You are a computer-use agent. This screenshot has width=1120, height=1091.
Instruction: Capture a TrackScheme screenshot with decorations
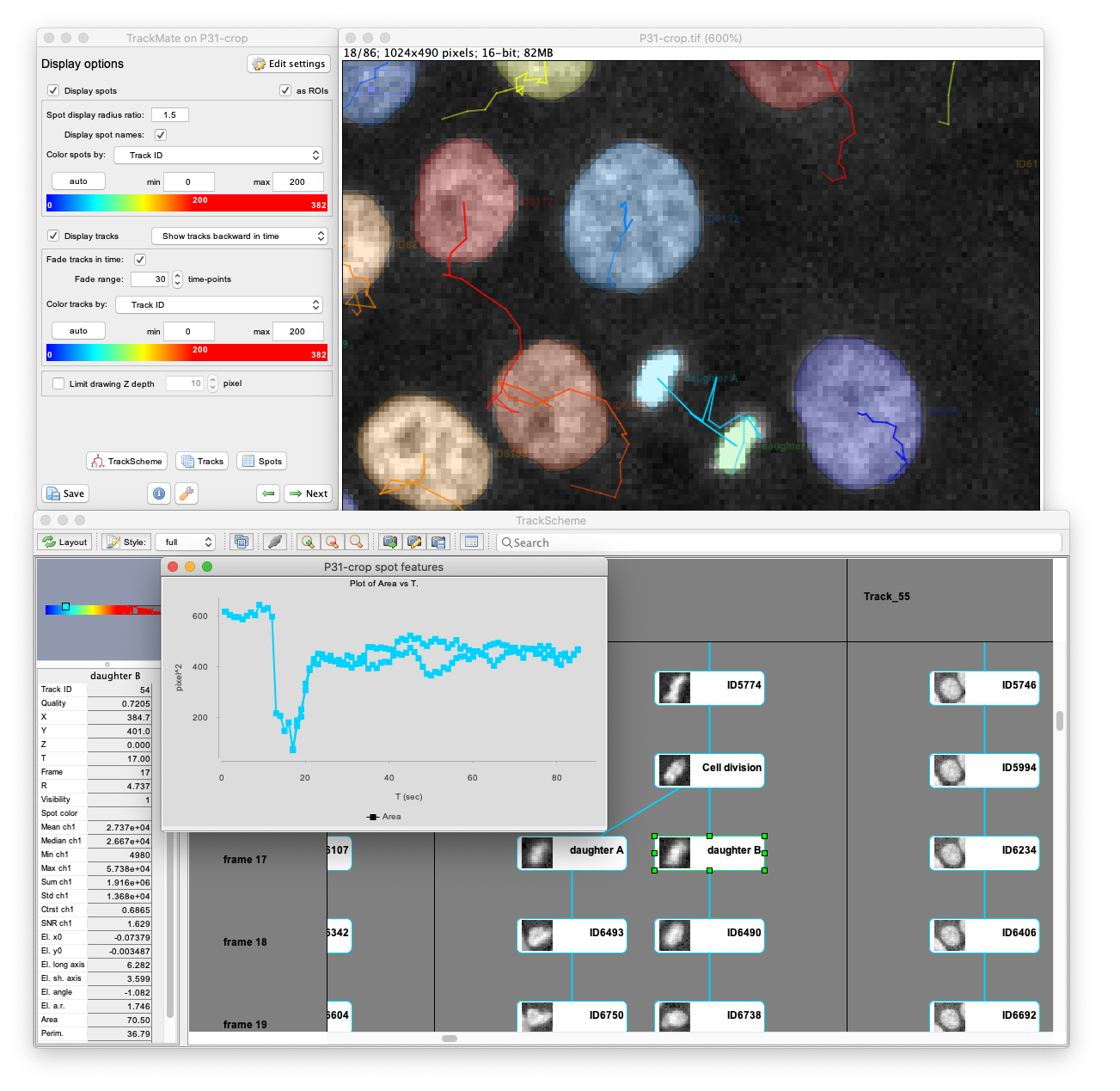point(414,542)
